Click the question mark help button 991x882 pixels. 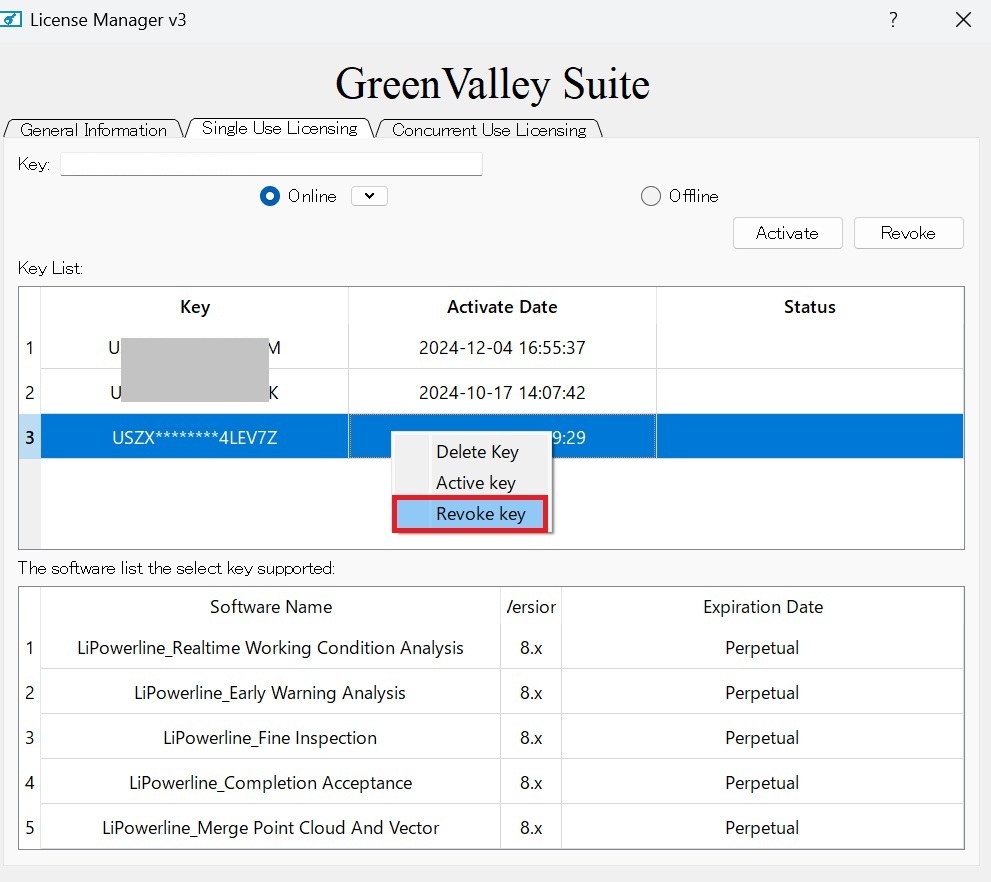click(x=893, y=20)
